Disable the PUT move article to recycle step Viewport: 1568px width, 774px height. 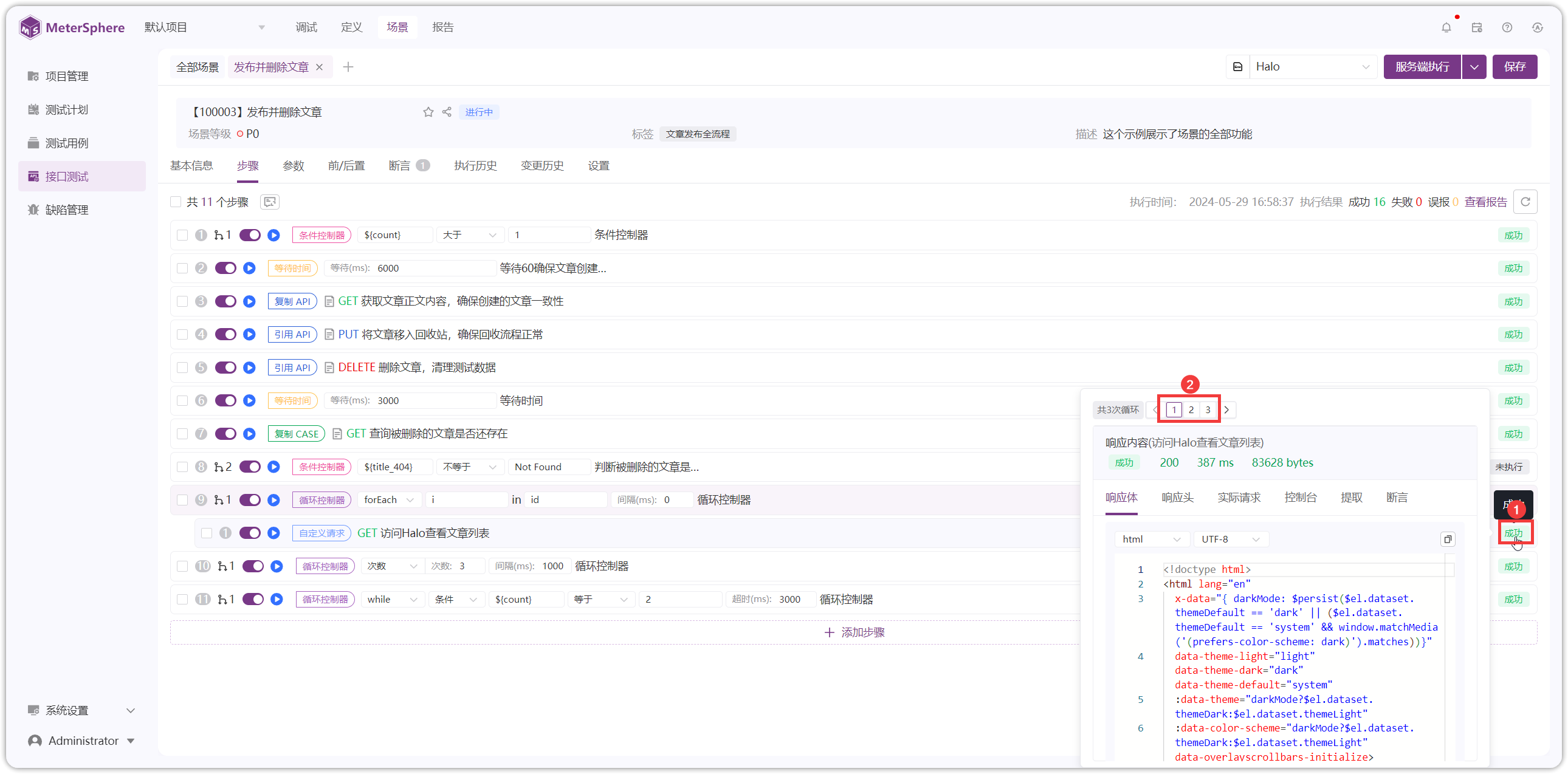226,335
